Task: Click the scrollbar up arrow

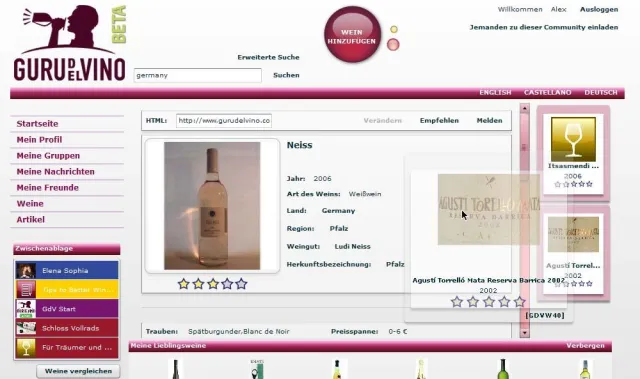Action: click(524, 109)
